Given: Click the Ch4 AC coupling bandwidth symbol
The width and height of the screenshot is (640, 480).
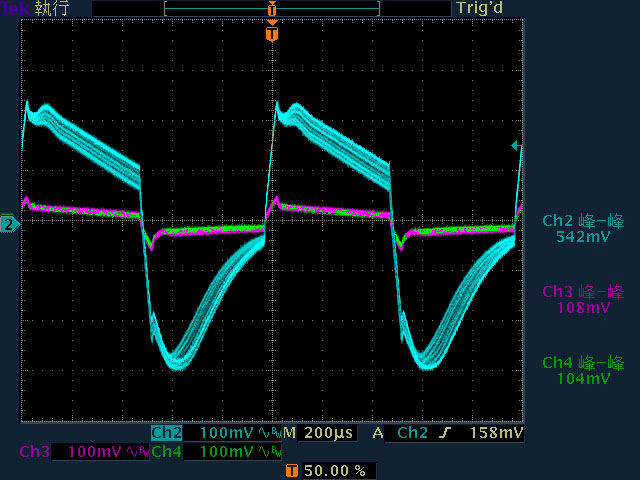Looking at the screenshot, I should [270, 451].
